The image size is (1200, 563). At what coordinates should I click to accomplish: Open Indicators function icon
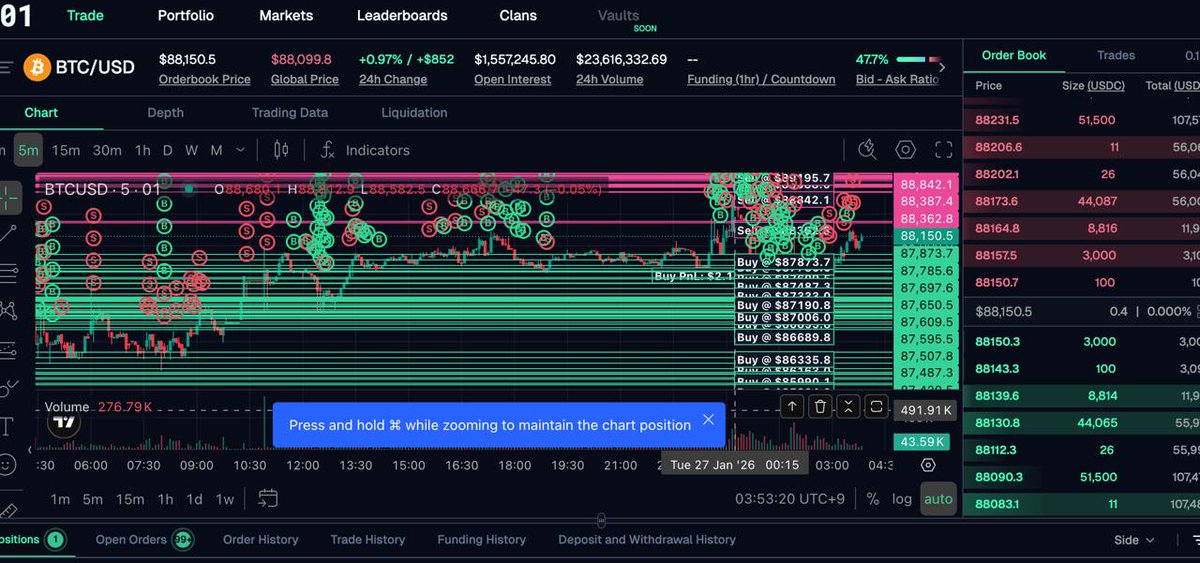(x=327, y=150)
